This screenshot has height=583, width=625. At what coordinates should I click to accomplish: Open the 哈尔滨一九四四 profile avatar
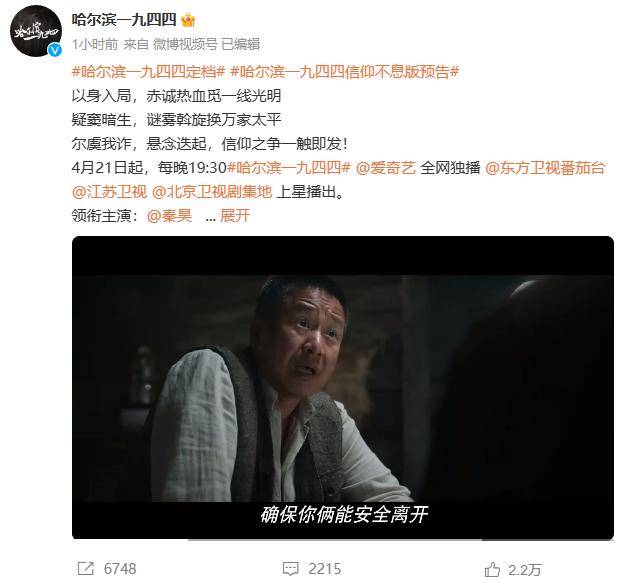click(36, 31)
